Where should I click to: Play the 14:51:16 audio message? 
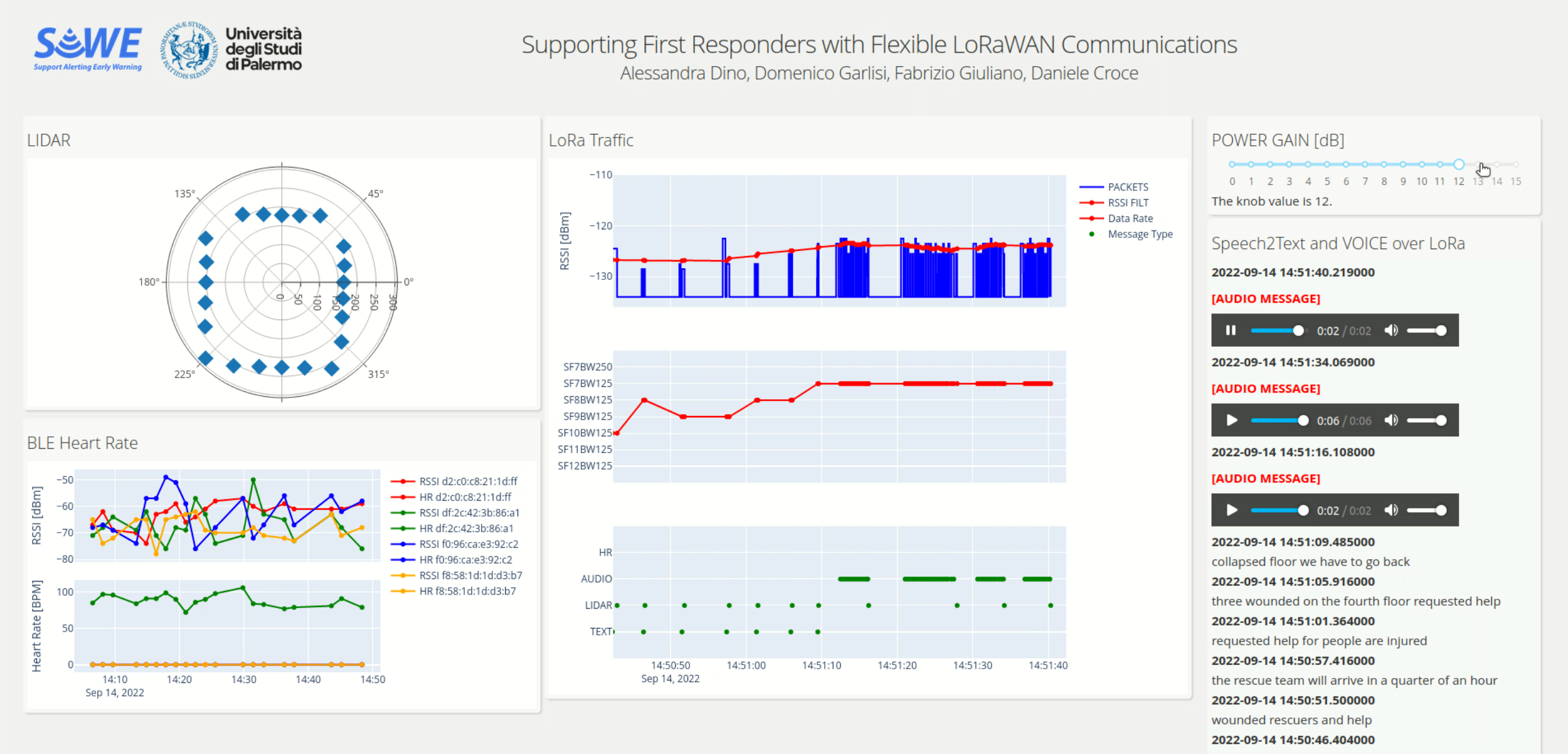(1232, 510)
